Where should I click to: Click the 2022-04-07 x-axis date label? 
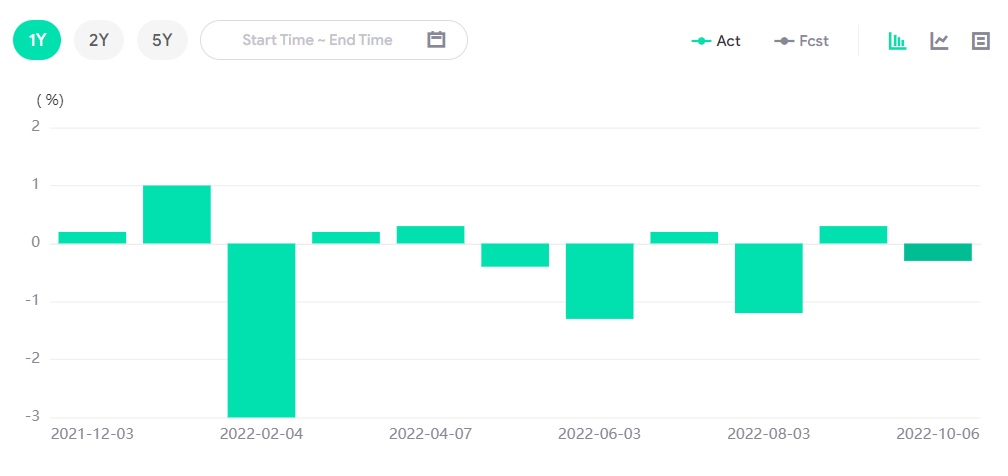coord(431,435)
